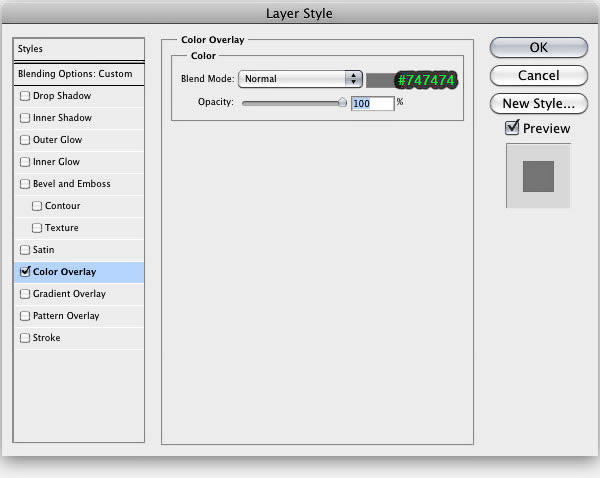Tick the Inner Glow checkbox
This screenshot has width=600, height=478.
25,162
